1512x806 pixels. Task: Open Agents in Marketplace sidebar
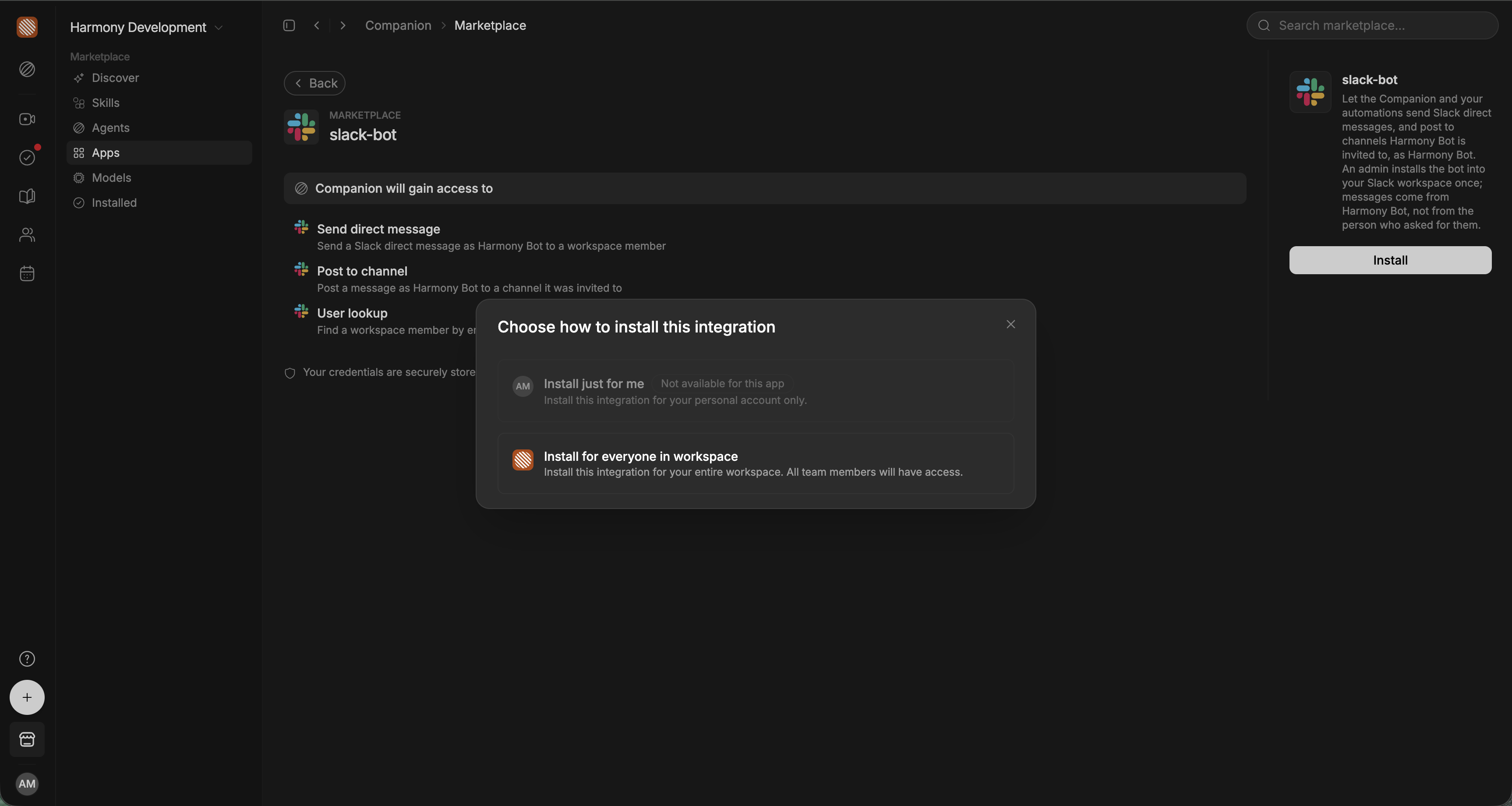pyautogui.click(x=159, y=128)
